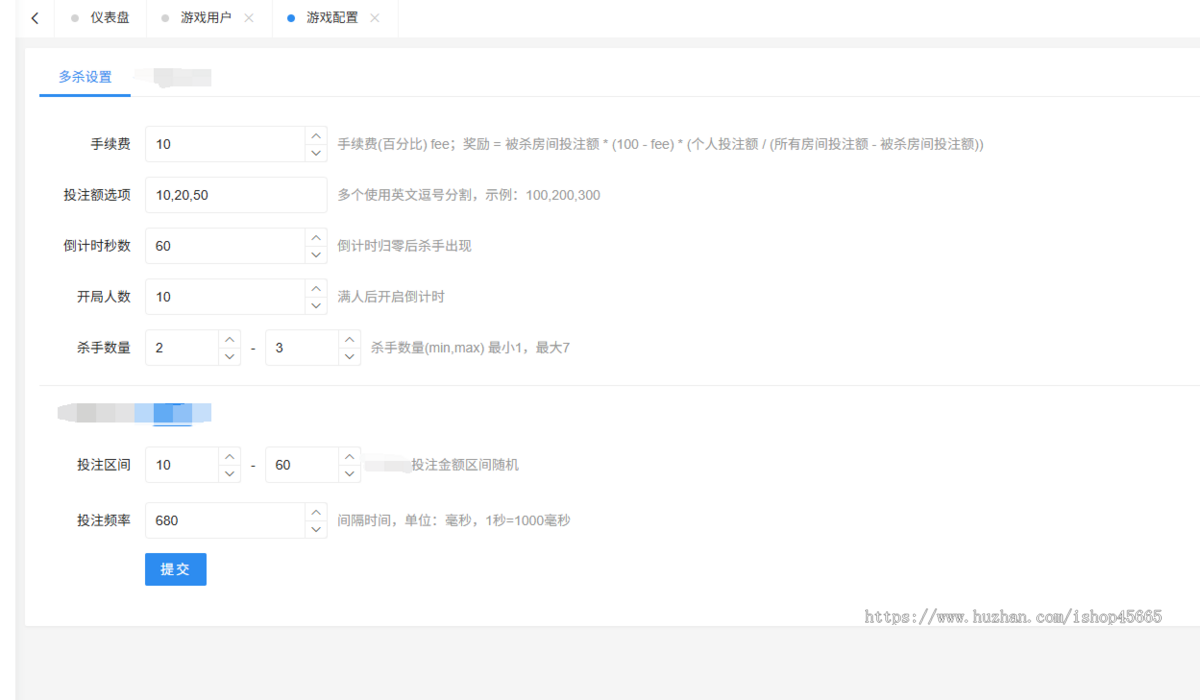The image size is (1200, 700).
Task: Click the 手续费(百分比) fee formula hint
Action: [x=661, y=144]
